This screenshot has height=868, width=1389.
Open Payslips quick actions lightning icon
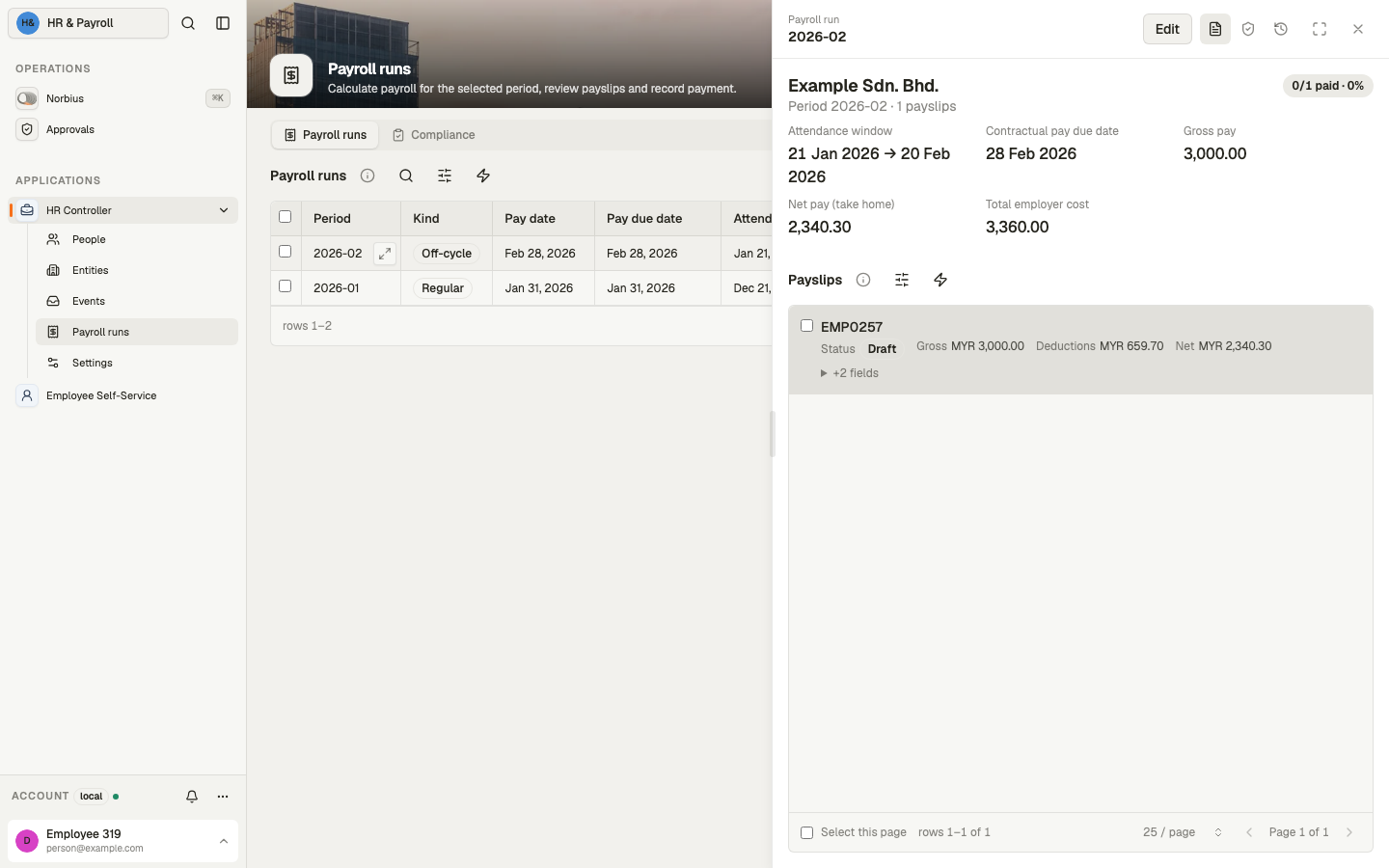[940, 280]
